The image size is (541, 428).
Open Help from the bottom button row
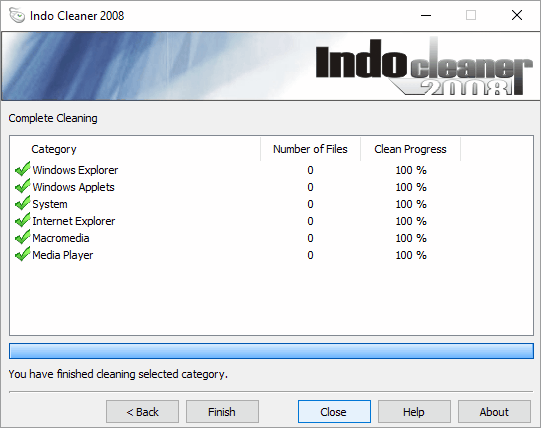(x=414, y=411)
